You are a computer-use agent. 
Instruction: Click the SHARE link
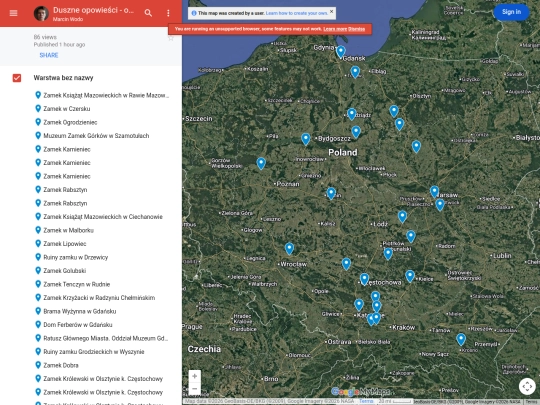(x=49, y=55)
